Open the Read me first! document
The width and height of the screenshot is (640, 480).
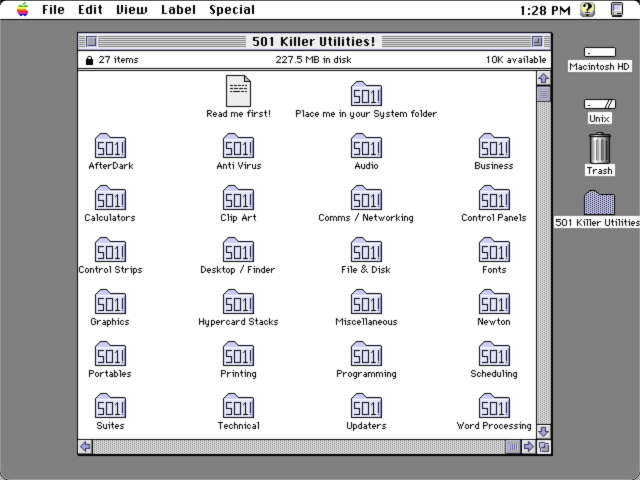pos(238,91)
